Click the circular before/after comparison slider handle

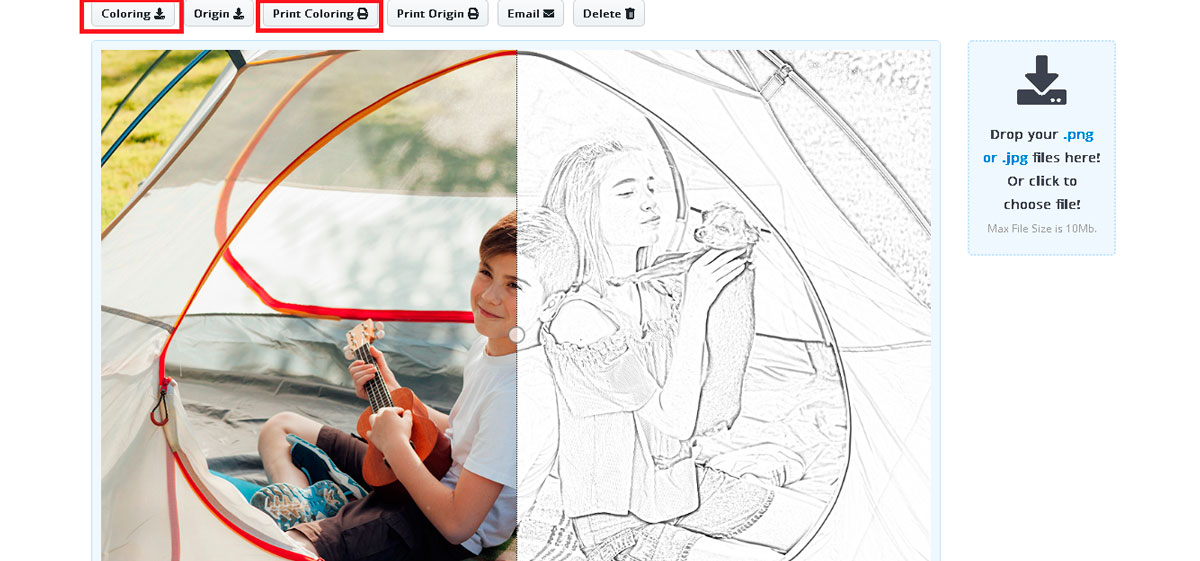(x=517, y=335)
